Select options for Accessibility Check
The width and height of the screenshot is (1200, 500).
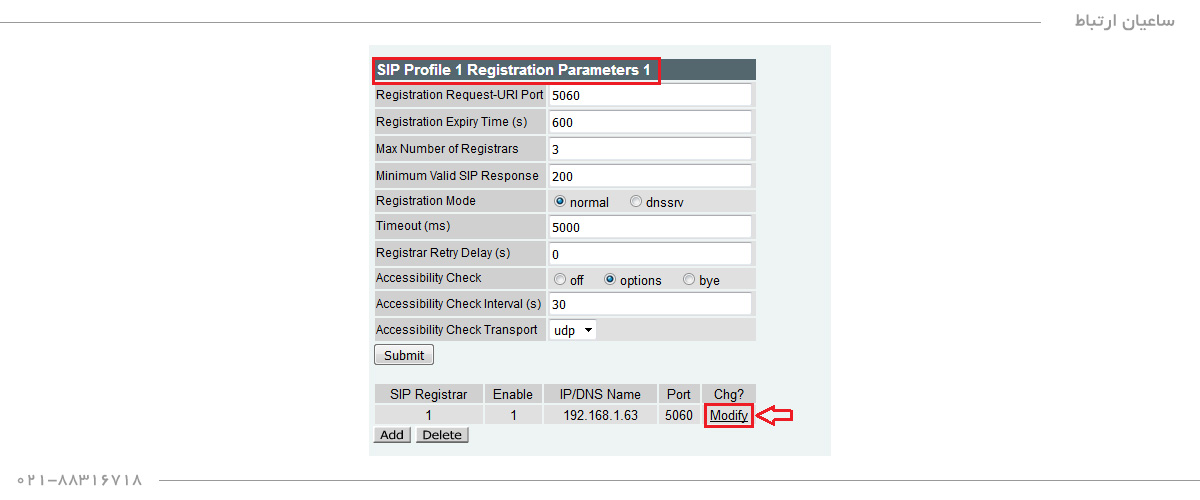(610, 280)
